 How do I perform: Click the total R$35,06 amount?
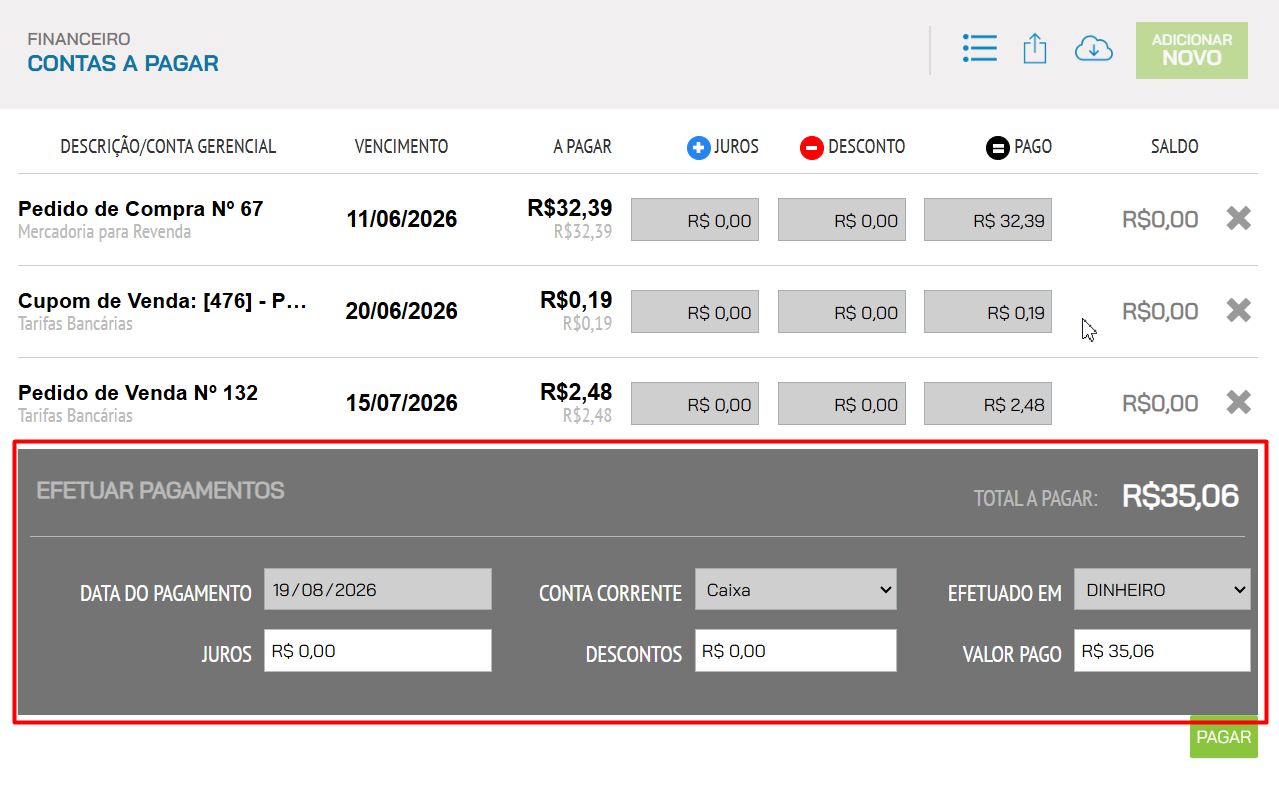tap(1181, 496)
